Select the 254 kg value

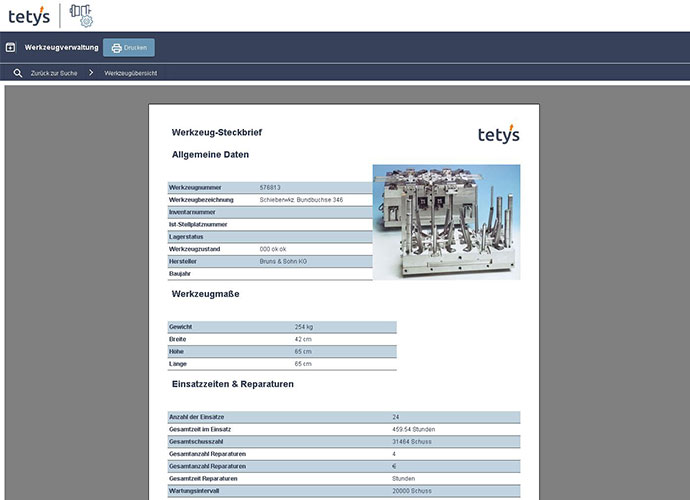point(304,327)
